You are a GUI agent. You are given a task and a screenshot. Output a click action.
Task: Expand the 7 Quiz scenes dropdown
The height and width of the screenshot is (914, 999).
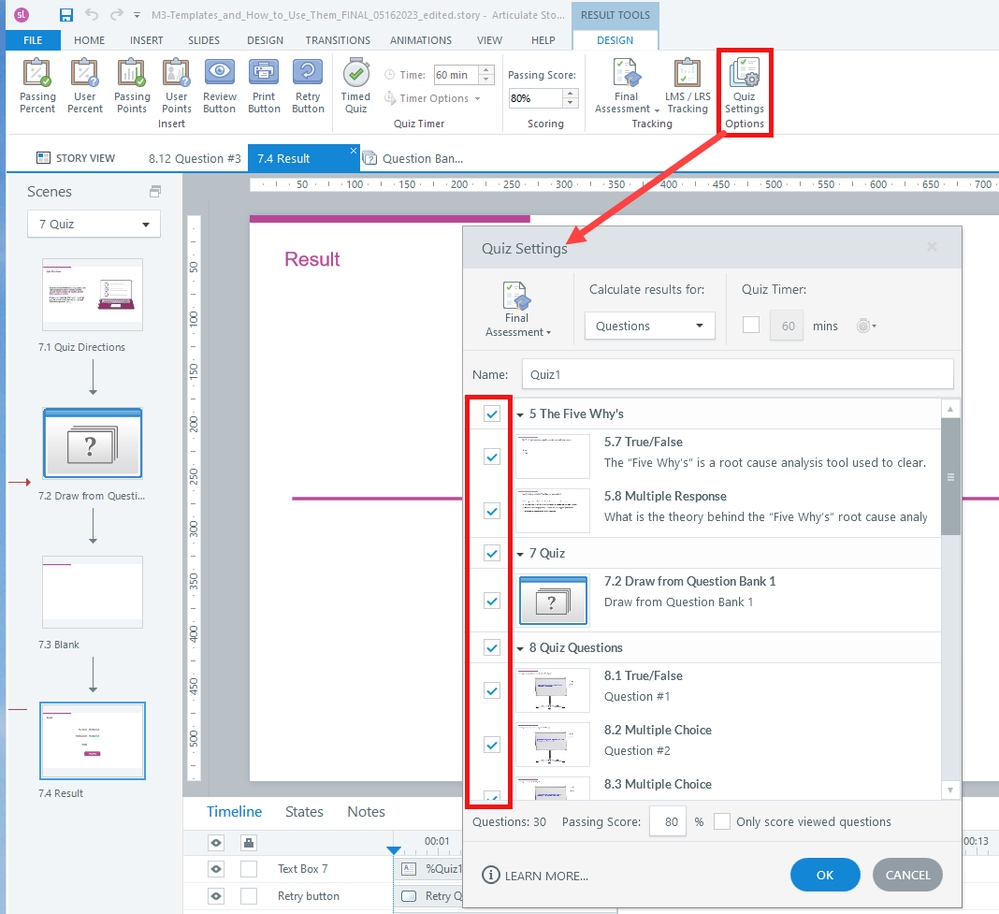coord(93,224)
